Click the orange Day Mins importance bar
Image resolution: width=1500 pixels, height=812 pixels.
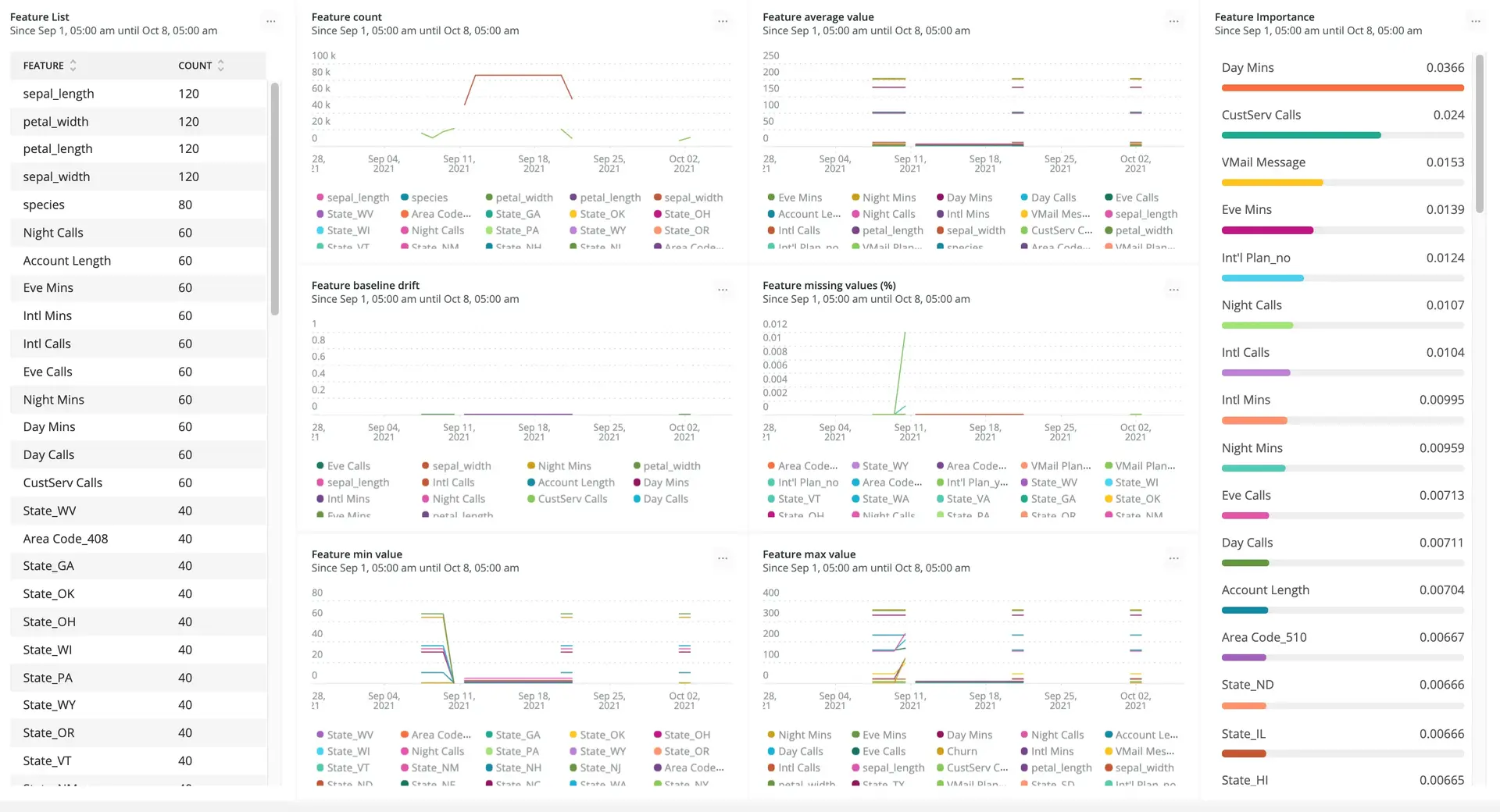coord(1342,88)
